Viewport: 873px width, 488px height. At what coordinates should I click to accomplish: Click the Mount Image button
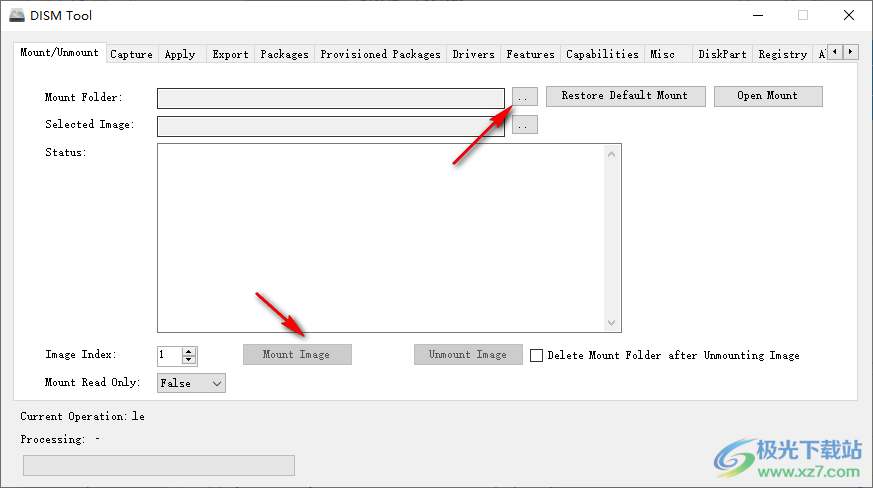click(297, 354)
